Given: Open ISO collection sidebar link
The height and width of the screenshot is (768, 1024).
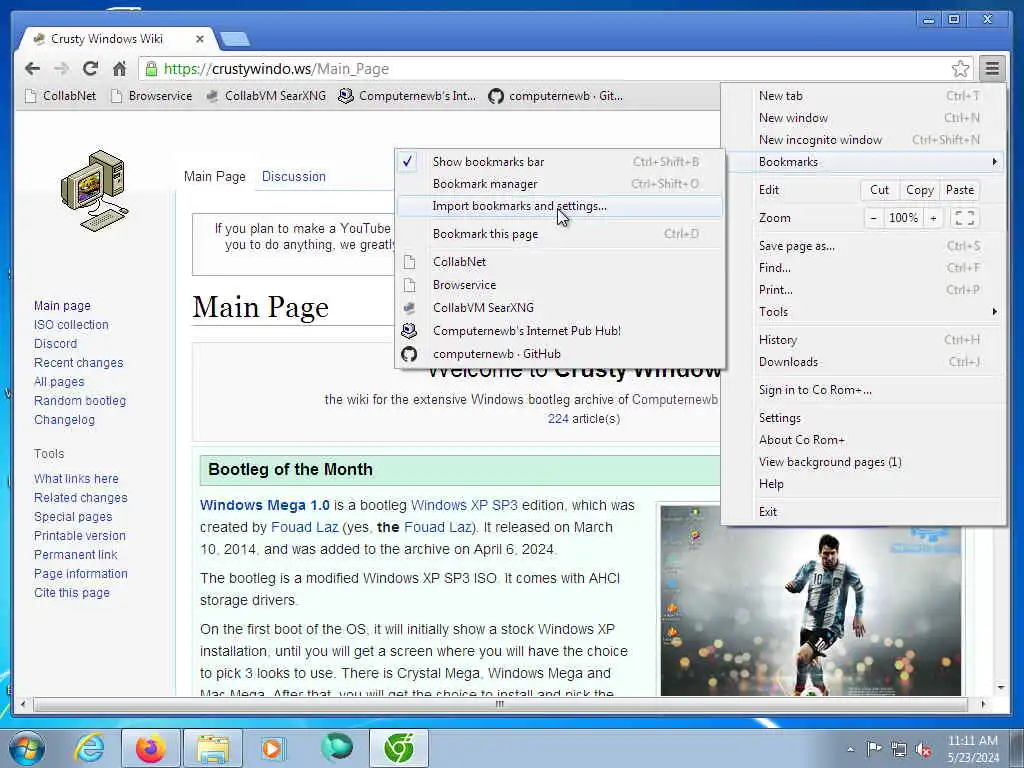Looking at the screenshot, I should [71, 325].
